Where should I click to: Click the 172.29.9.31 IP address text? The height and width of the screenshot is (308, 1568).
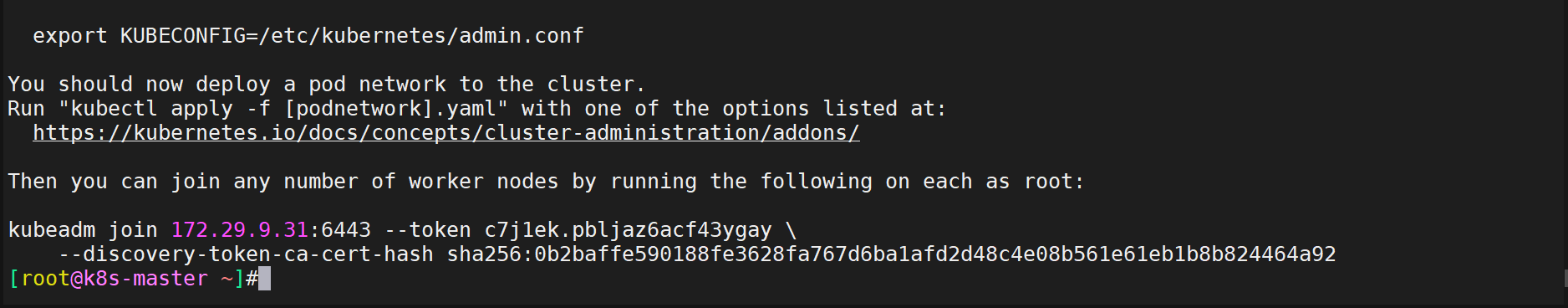(239, 230)
